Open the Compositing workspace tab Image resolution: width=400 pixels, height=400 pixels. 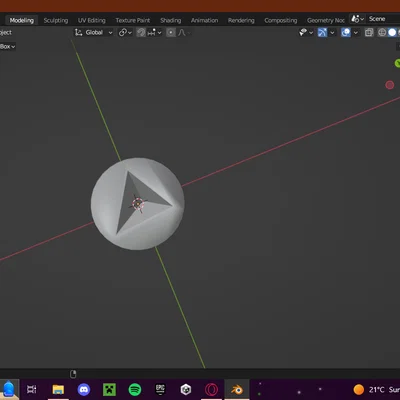(281, 20)
